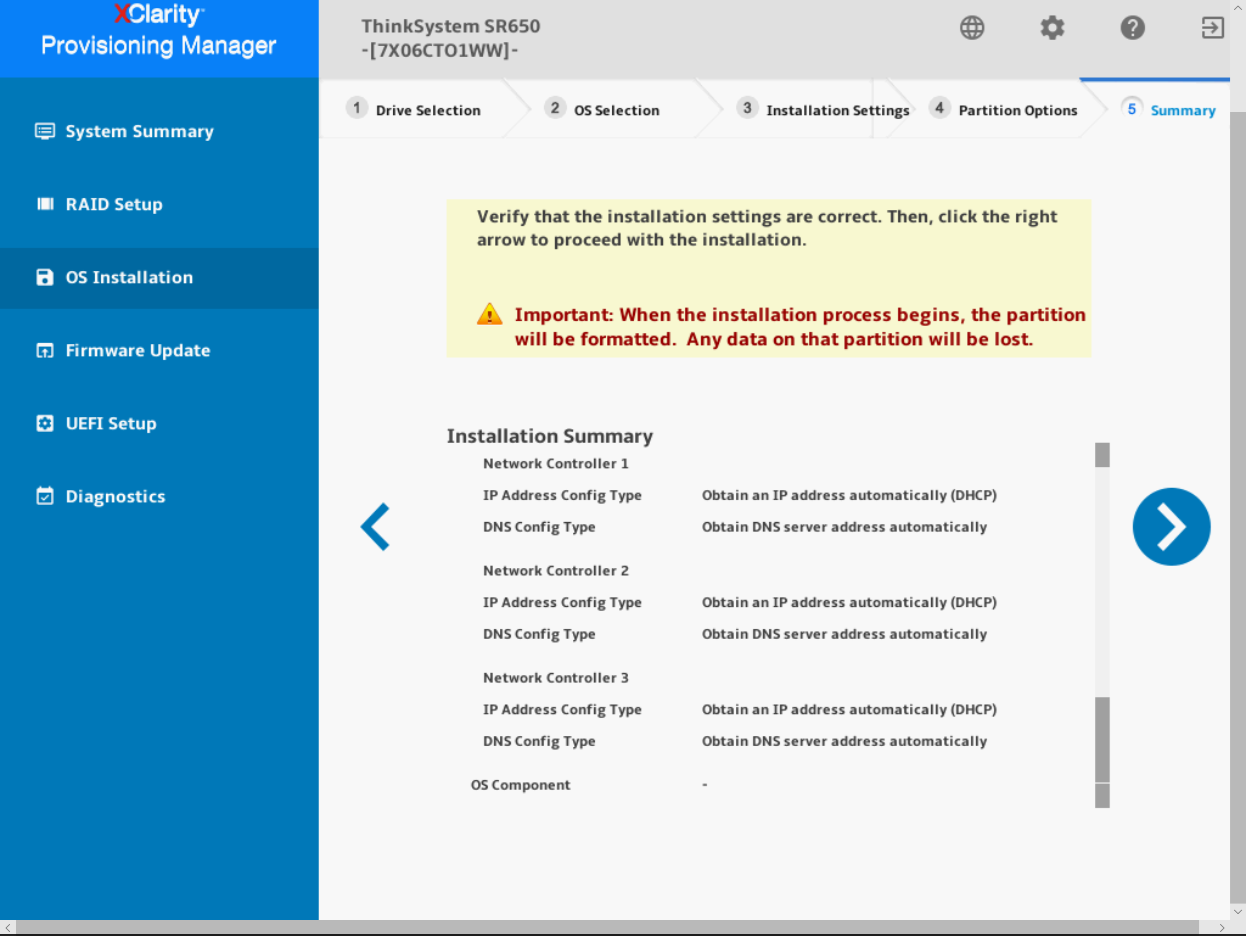Screen dimensions: 1246x936
Task: Click Network Controller 1 DHCP value
Action: [x=849, y=495]
